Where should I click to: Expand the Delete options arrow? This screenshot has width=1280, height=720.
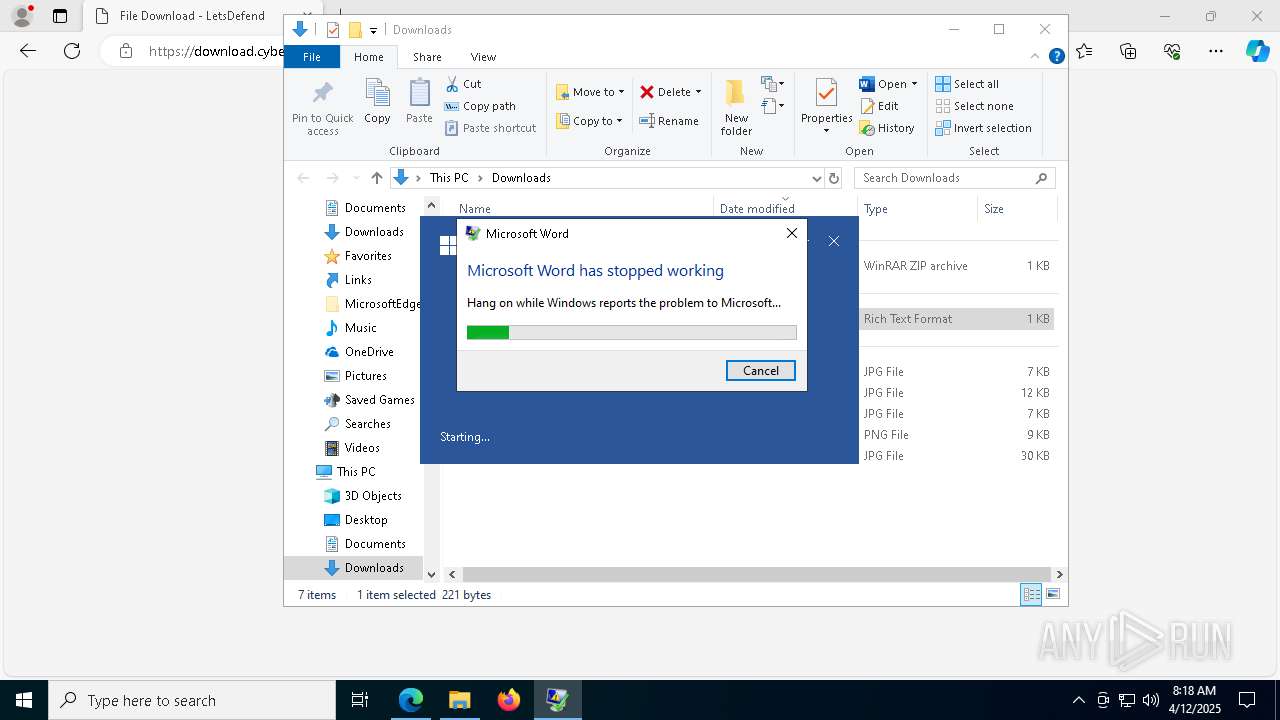(x=698, y=92)
